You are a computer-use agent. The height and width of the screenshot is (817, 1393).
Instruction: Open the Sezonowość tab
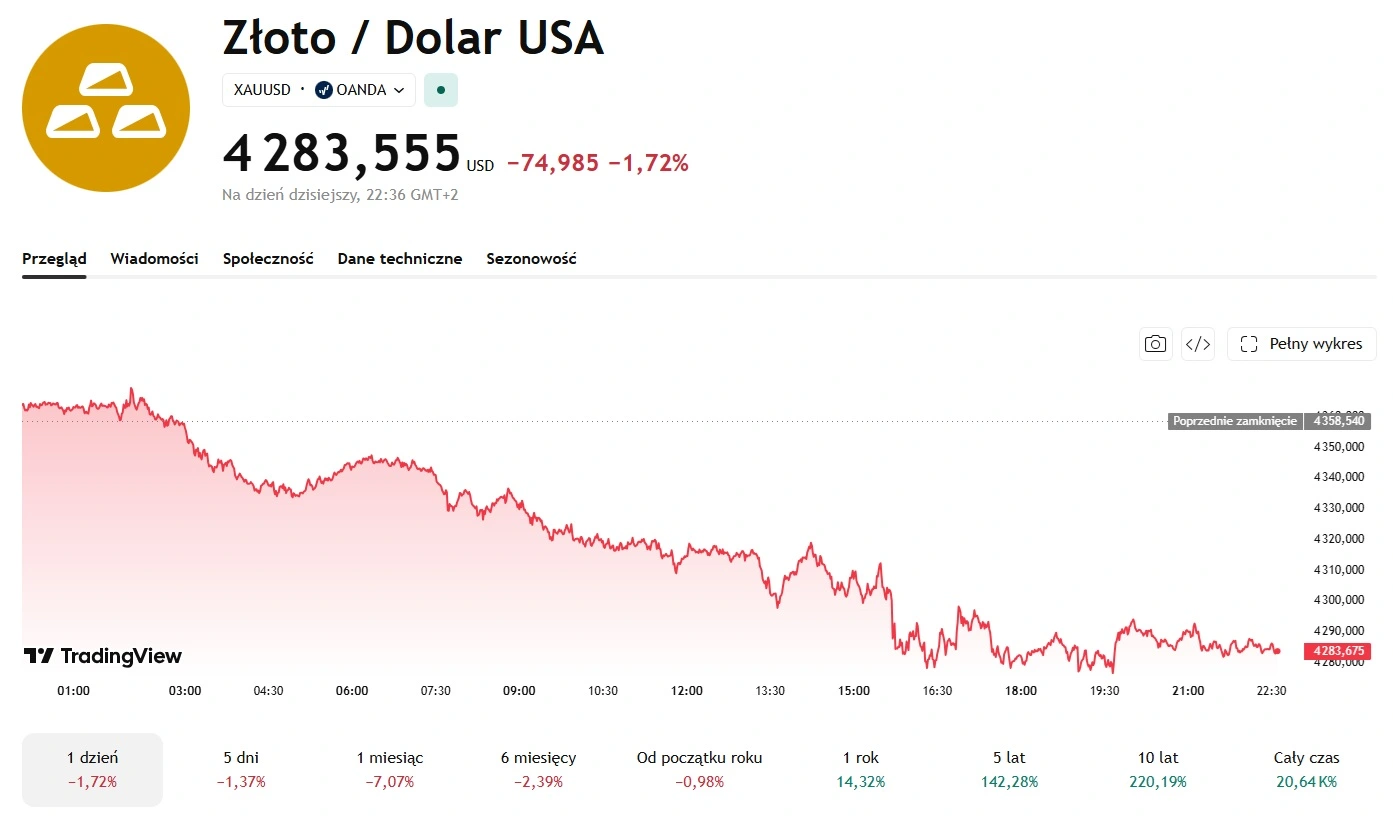click(x=531, y=258)
